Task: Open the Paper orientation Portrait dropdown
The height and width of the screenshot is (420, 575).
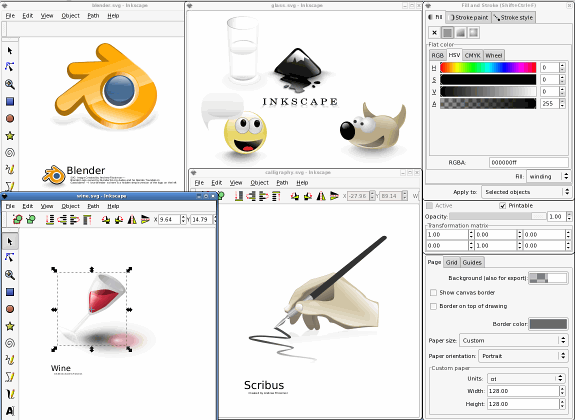Action: tap(523, 356)
